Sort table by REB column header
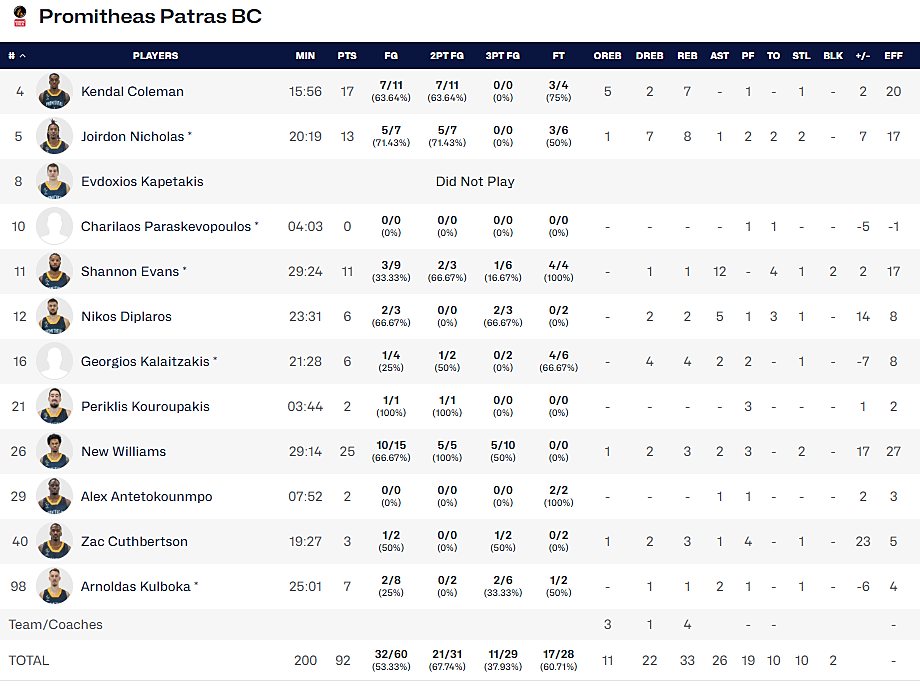920x690 pixels. [x=687, y=56]
